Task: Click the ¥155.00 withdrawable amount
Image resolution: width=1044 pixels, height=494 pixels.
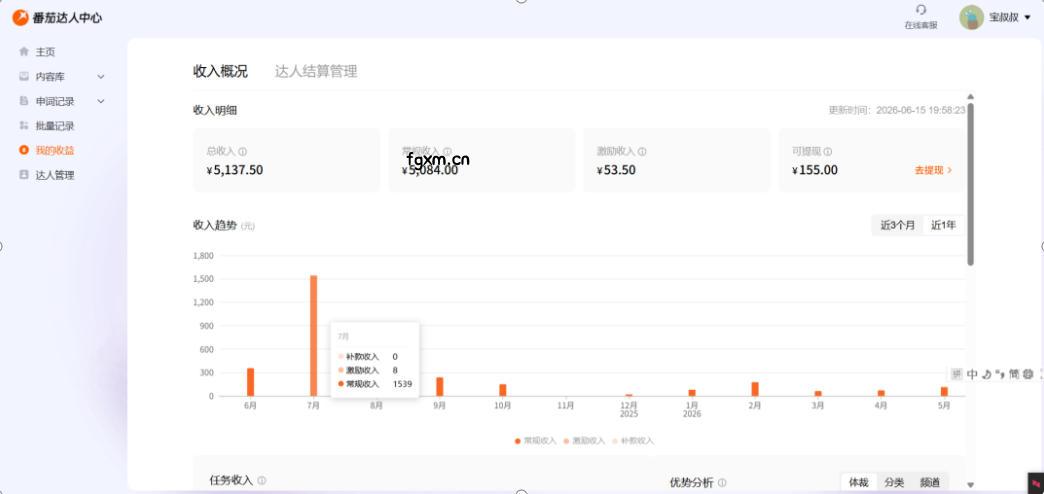Action: 815,170
